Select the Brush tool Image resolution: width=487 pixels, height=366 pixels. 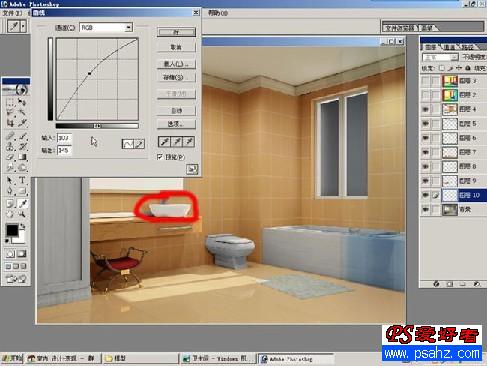coord(22,136)
